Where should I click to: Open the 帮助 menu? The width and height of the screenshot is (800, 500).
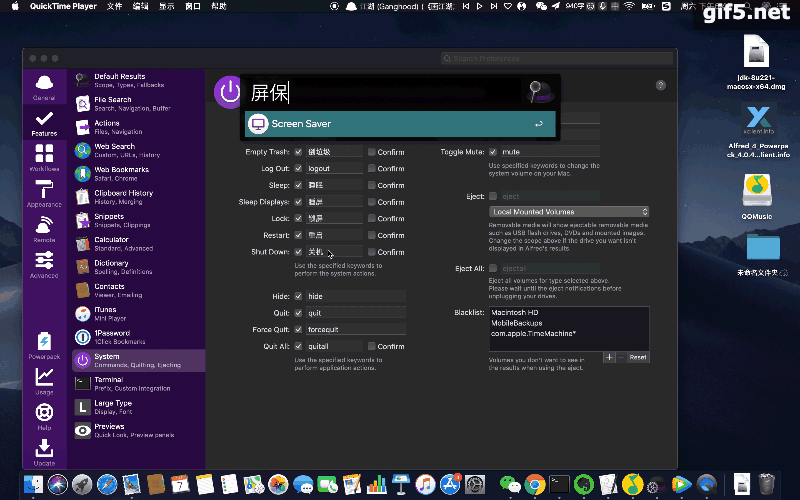click(x=218, y=6)
